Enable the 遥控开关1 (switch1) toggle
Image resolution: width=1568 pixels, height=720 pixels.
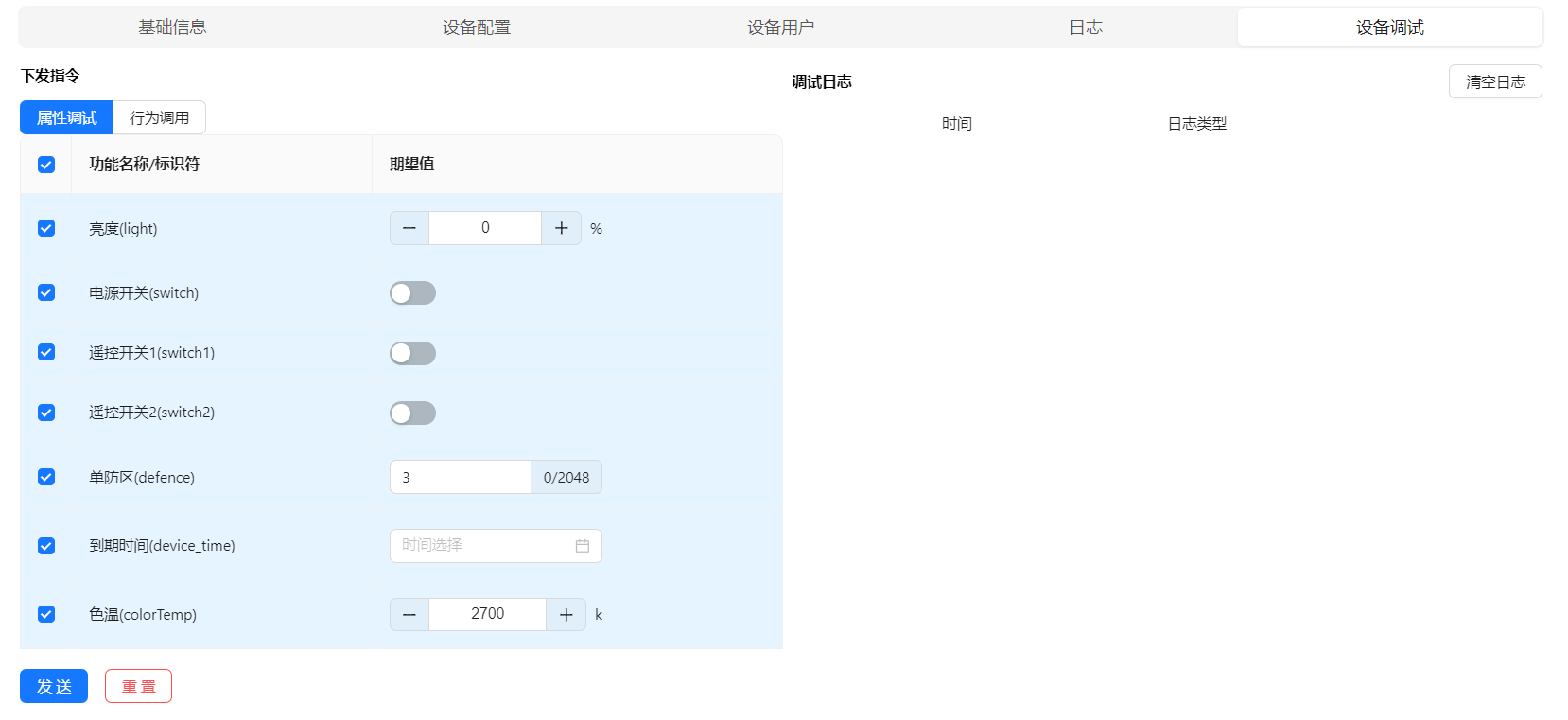(x=412, y=353)
